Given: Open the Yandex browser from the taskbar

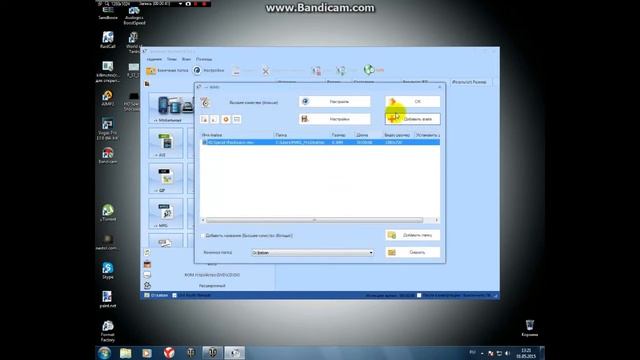Looking at the screenshot, I should [169, 353].
